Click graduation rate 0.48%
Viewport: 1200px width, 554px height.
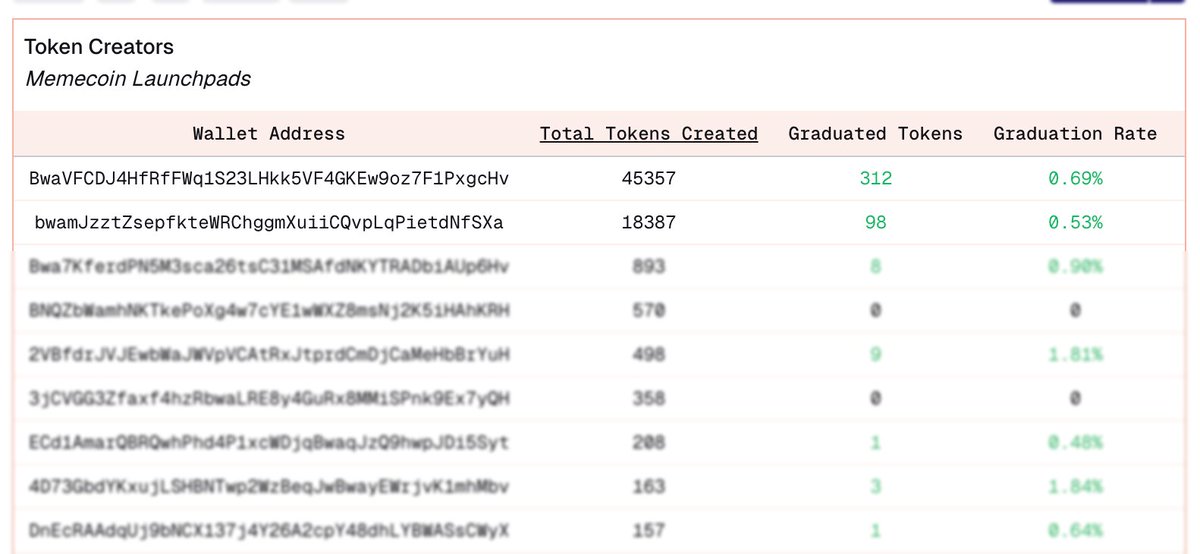1075,442
